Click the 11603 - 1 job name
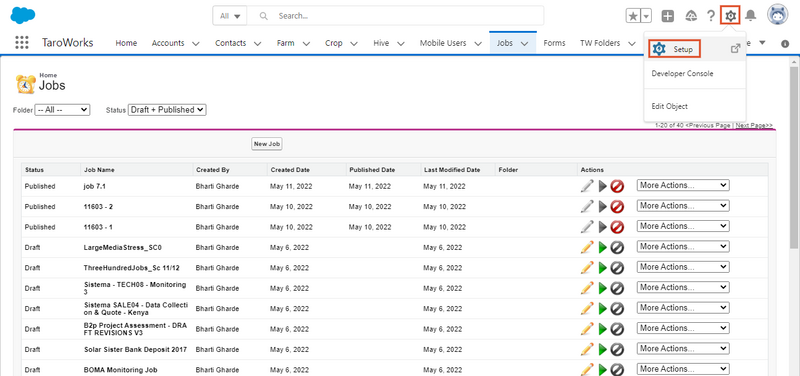This screenshot has width=800, height=376. click(x=98, y=227)
